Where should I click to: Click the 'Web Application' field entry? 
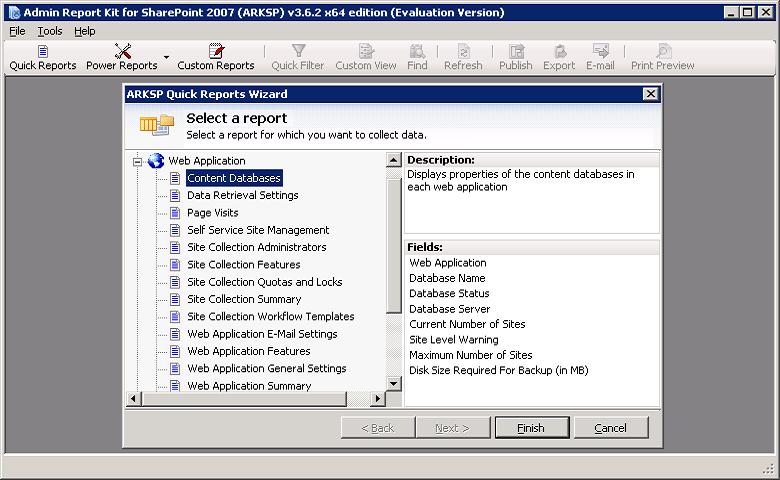(448, 263)
